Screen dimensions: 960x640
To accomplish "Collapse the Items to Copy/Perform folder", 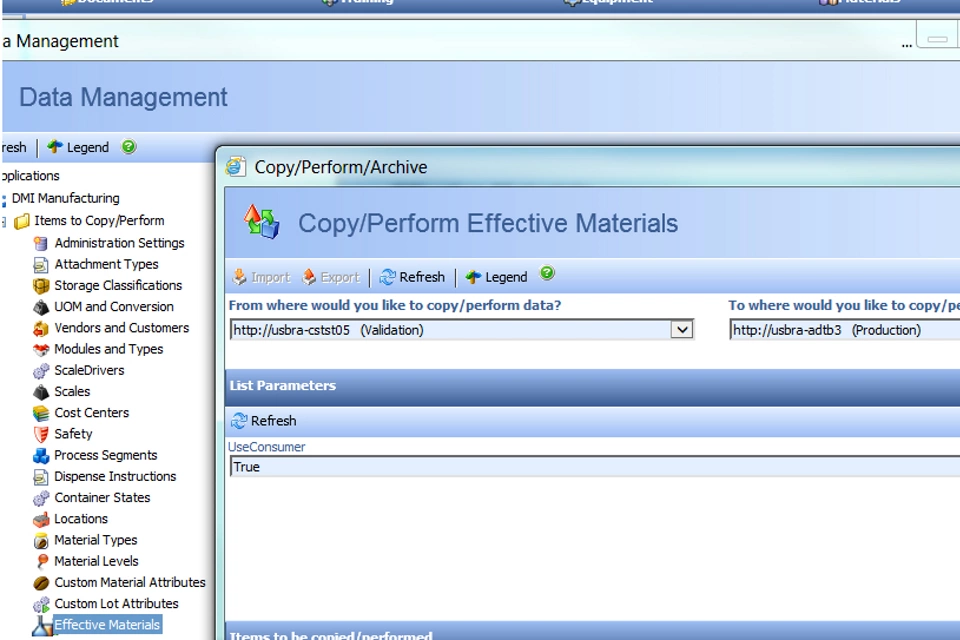I will click(x=5, y=221).
